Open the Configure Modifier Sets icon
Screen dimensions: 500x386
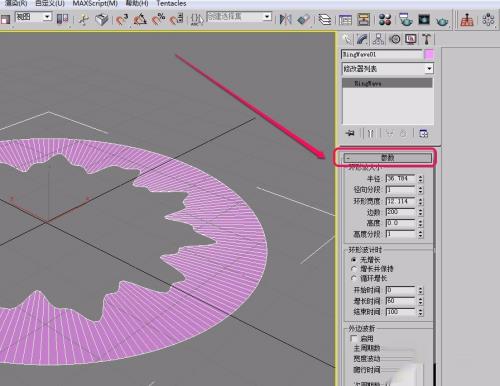click(423, 133)
